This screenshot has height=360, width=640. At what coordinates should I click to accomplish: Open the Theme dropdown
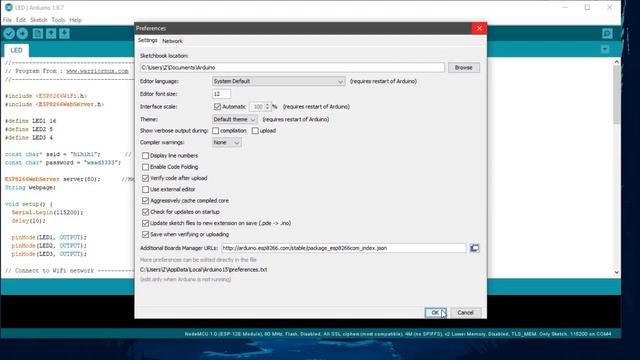234,119
